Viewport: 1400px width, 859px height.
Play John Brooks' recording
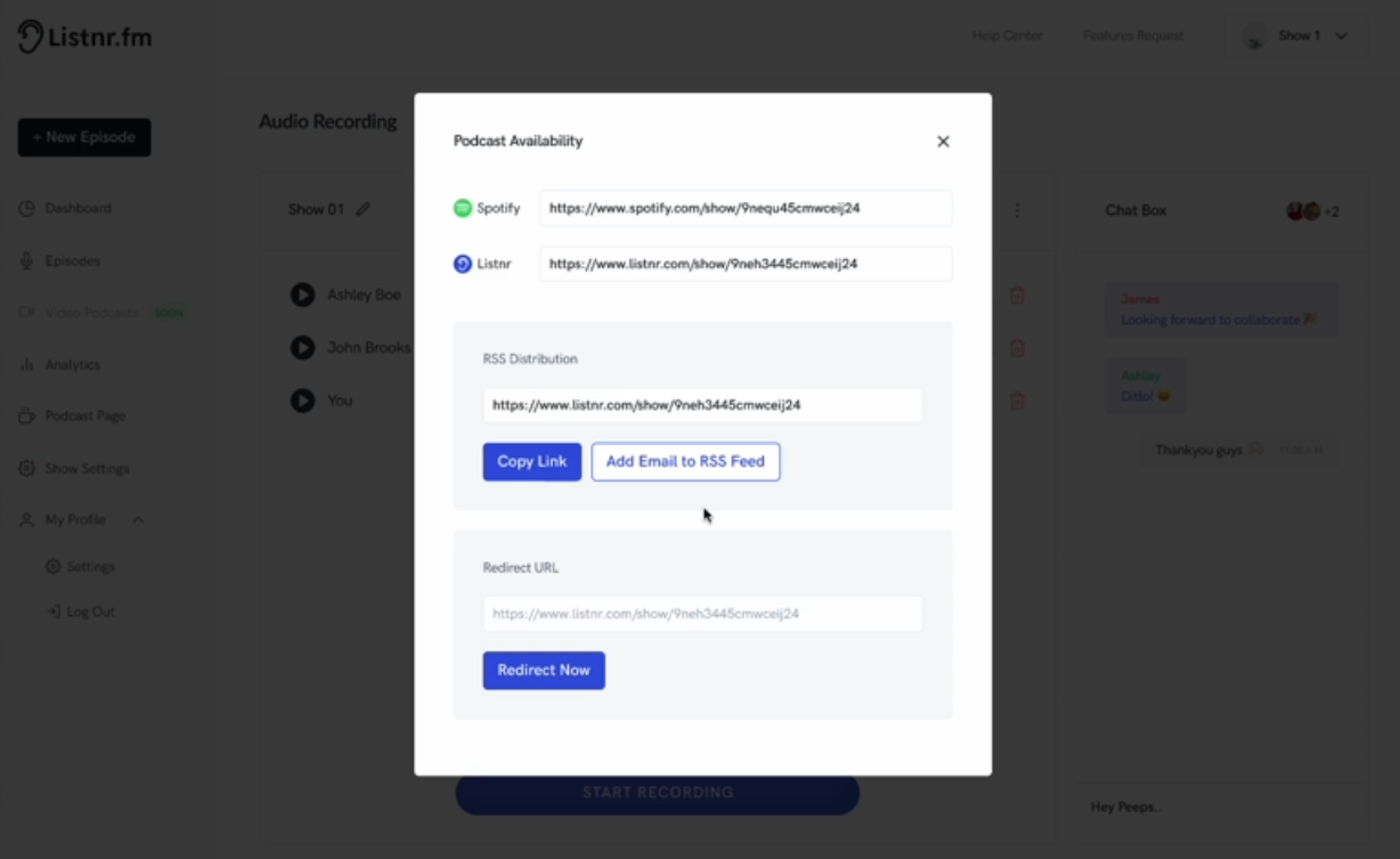302,347
